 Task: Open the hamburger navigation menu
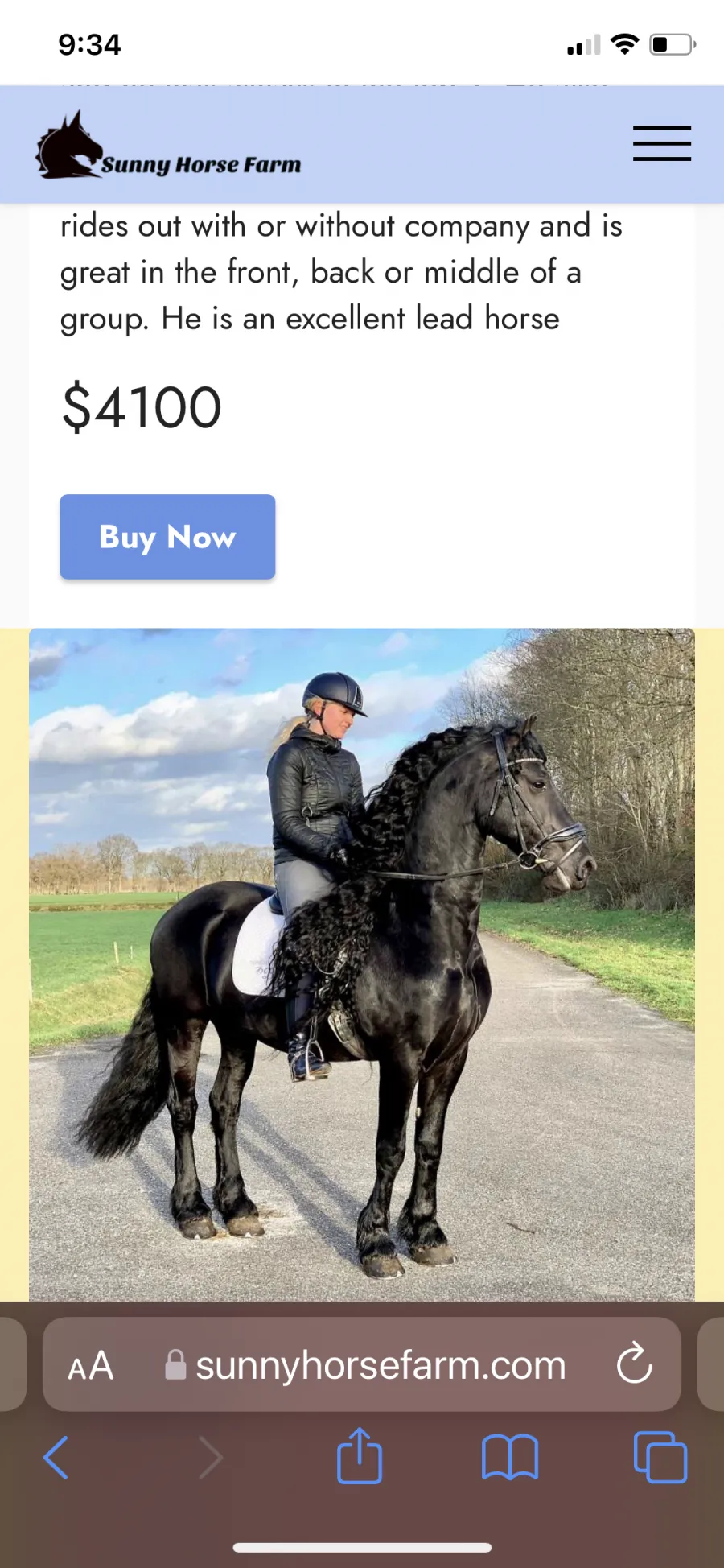pos(661,143)
